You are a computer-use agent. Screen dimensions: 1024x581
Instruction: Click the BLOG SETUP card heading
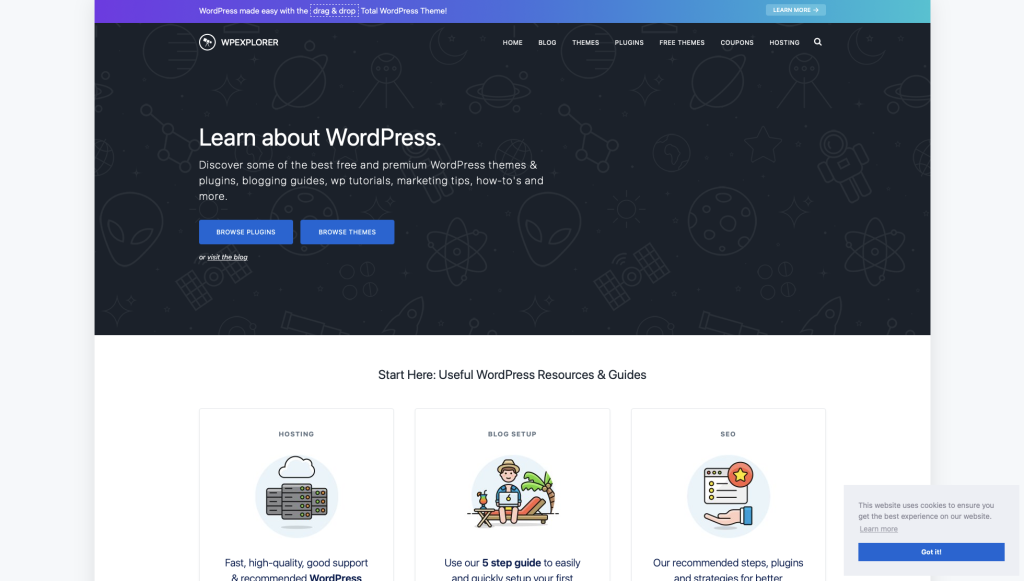point(513,434)
